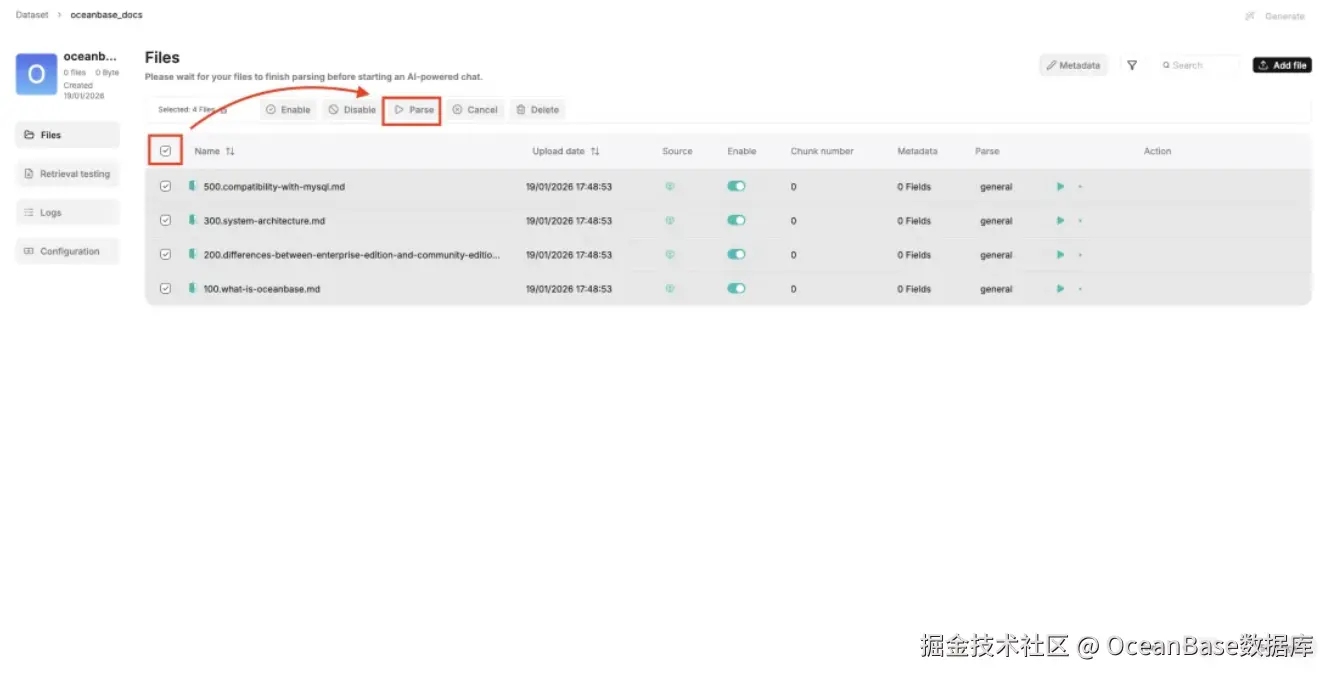Image resolution: width=1334 pixels, height=680 pixels.
Task: Open the Logs sidebar tab
Action: [x=67, y=213]
